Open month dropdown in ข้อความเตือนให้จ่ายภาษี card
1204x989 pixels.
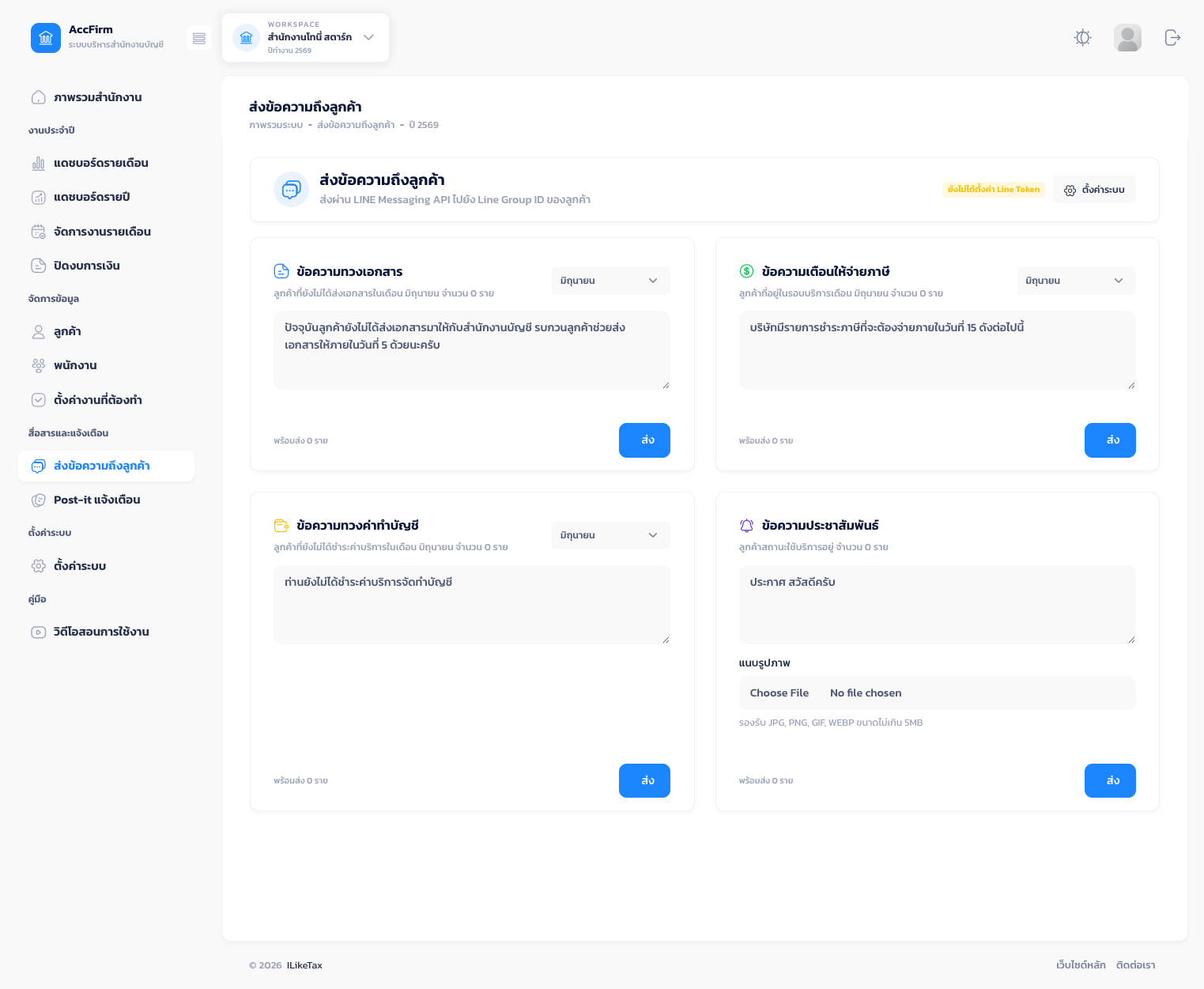pos(1076,281)
